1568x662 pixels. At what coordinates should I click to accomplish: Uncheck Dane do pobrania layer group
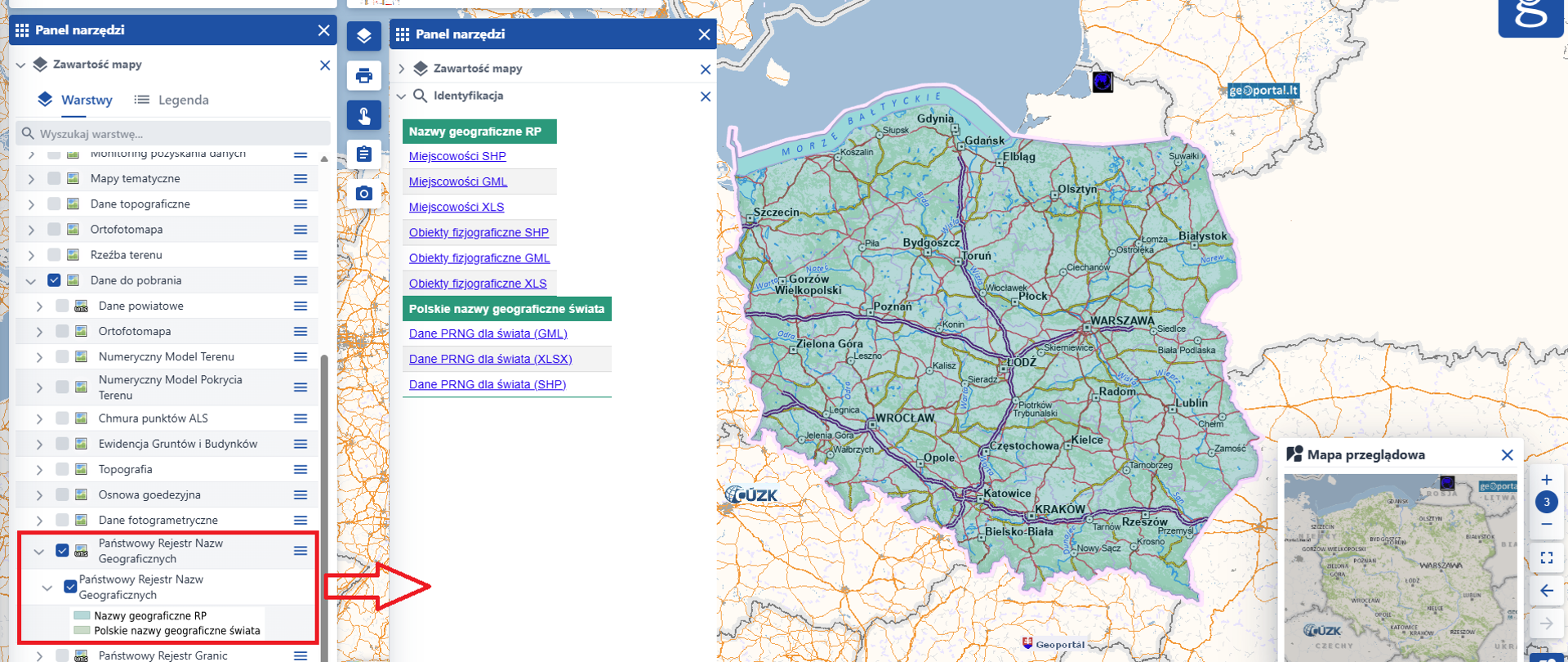coord(54,280)
